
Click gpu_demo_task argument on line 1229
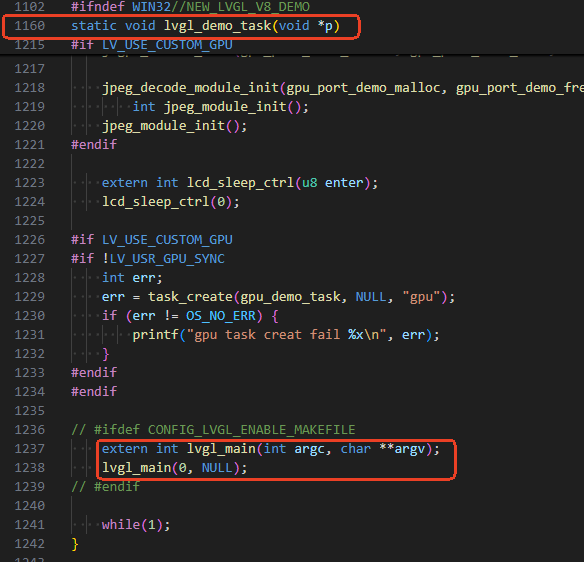(x=291, y=297)
